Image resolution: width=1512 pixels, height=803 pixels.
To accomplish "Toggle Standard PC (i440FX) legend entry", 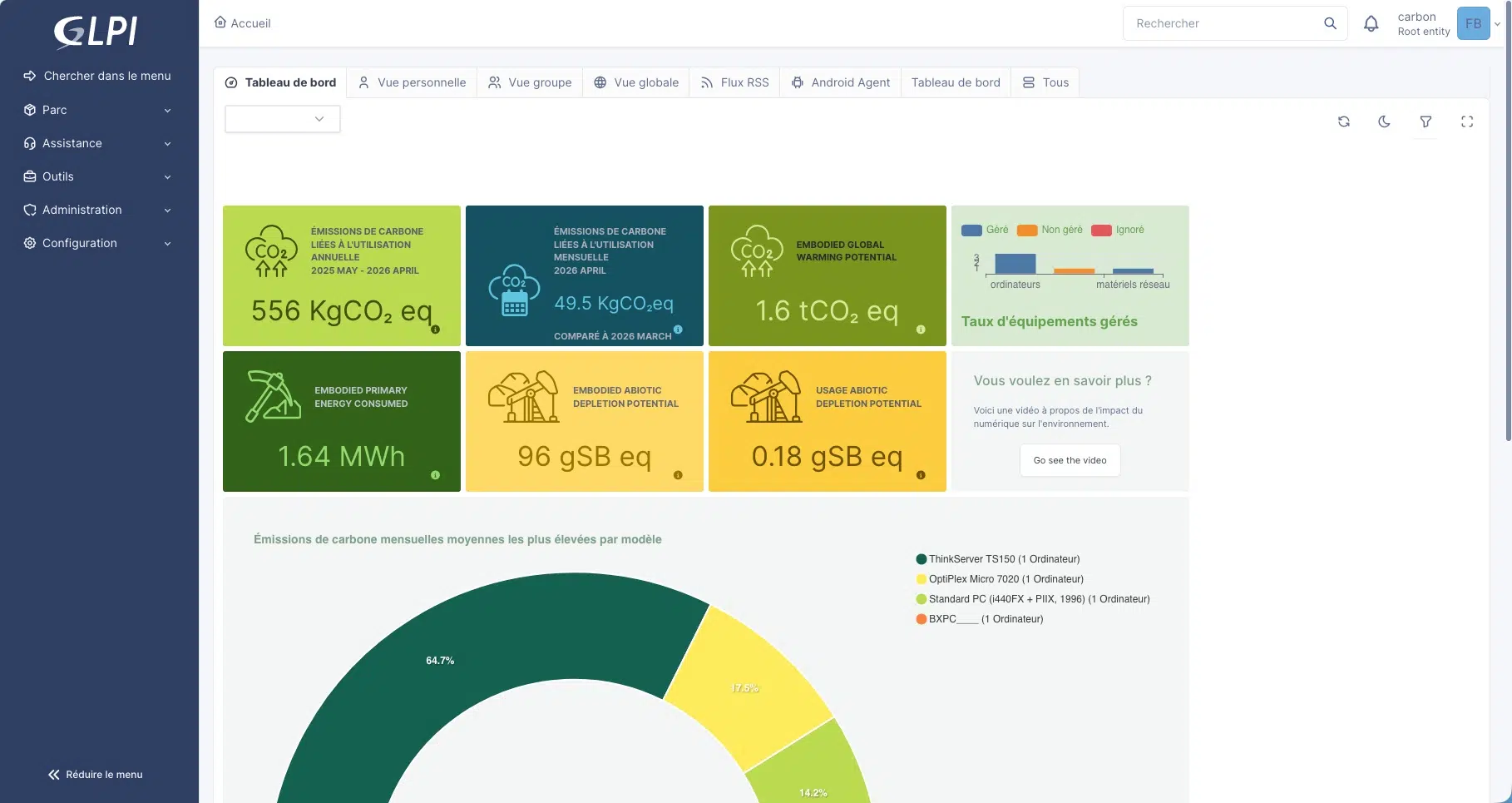I will point(1033,599).
